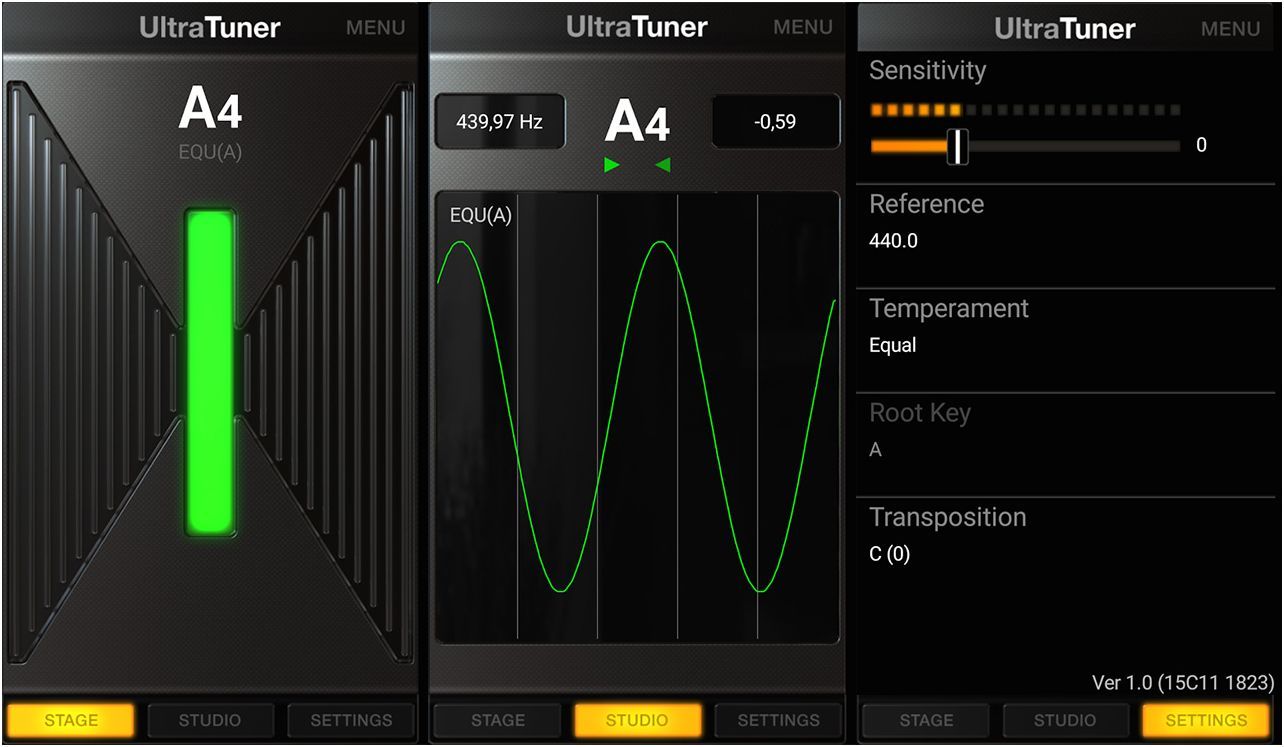This screenshot has height=747, width=1284.
Task: Open MENU in the Studio waveform panel
Action: 802,28
